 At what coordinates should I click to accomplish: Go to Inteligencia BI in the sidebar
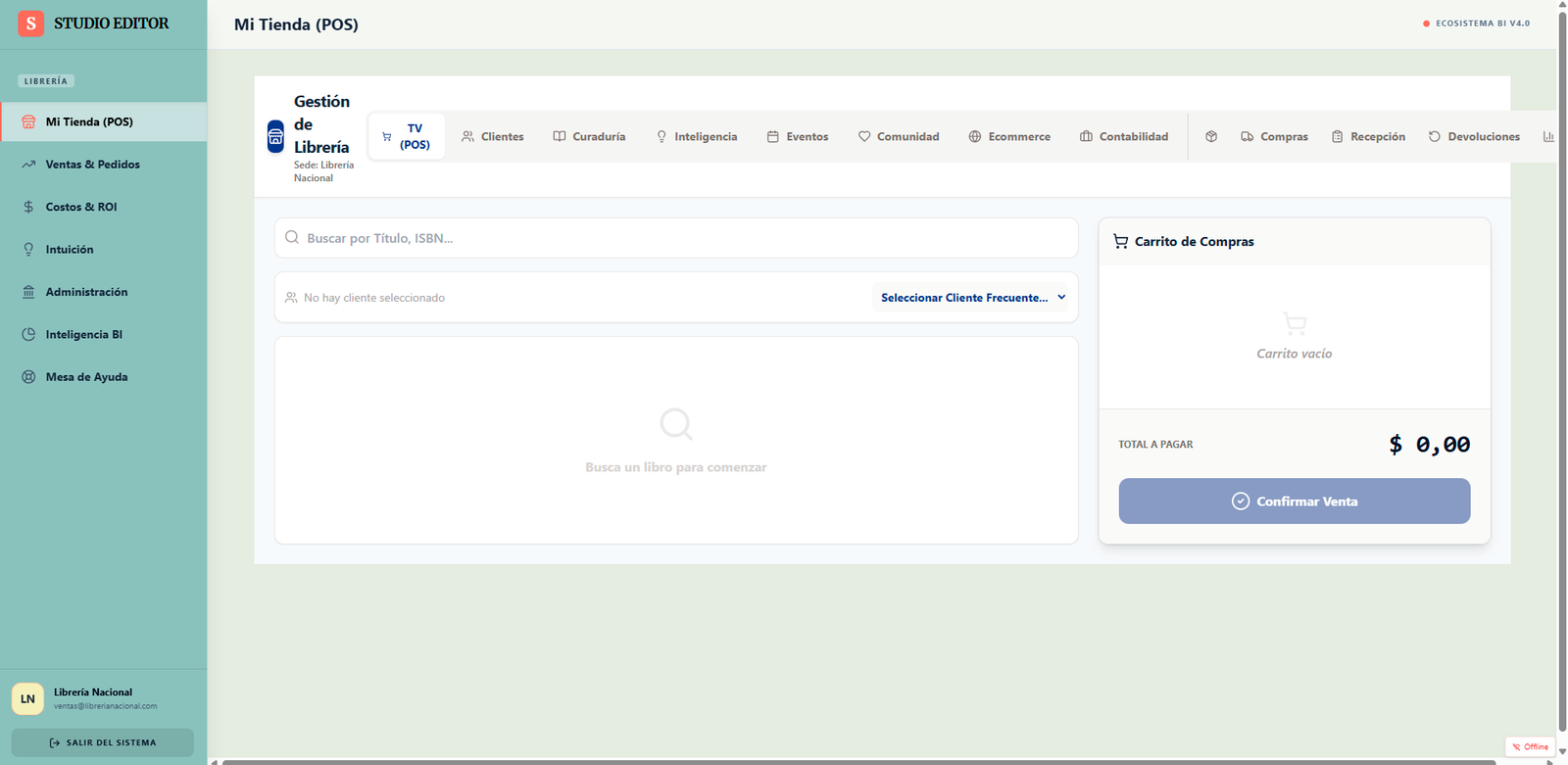pos(103,334)
